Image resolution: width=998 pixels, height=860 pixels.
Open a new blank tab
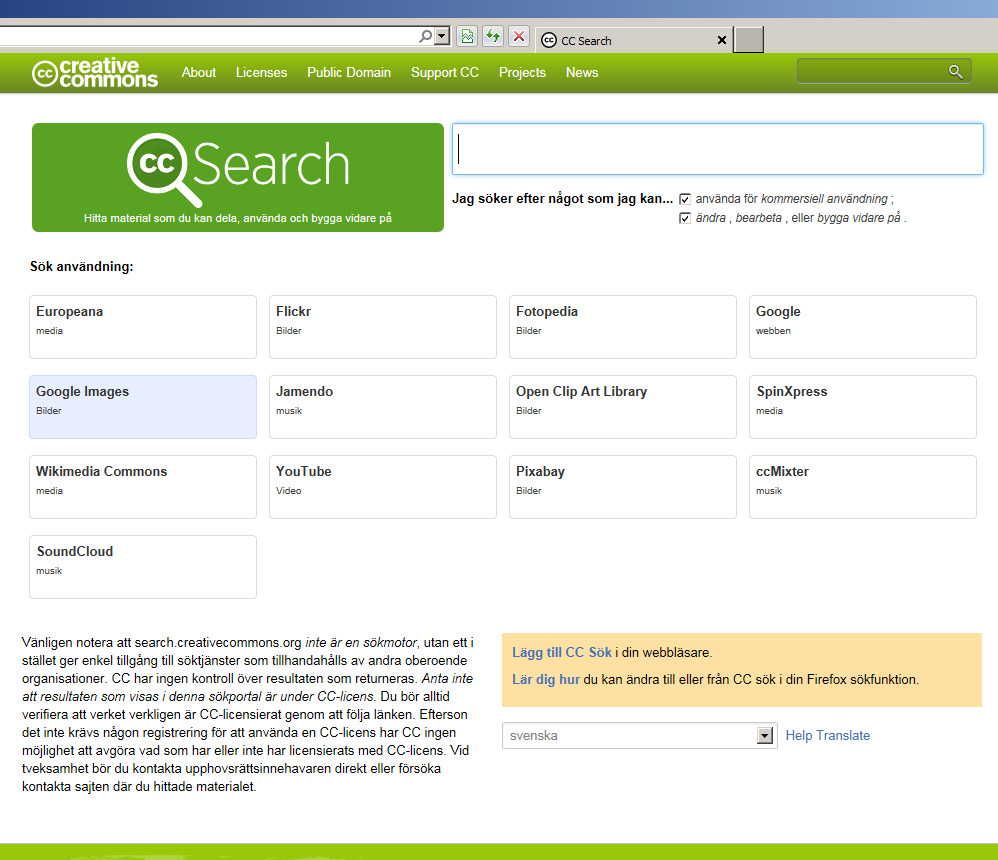coord(748,39)
